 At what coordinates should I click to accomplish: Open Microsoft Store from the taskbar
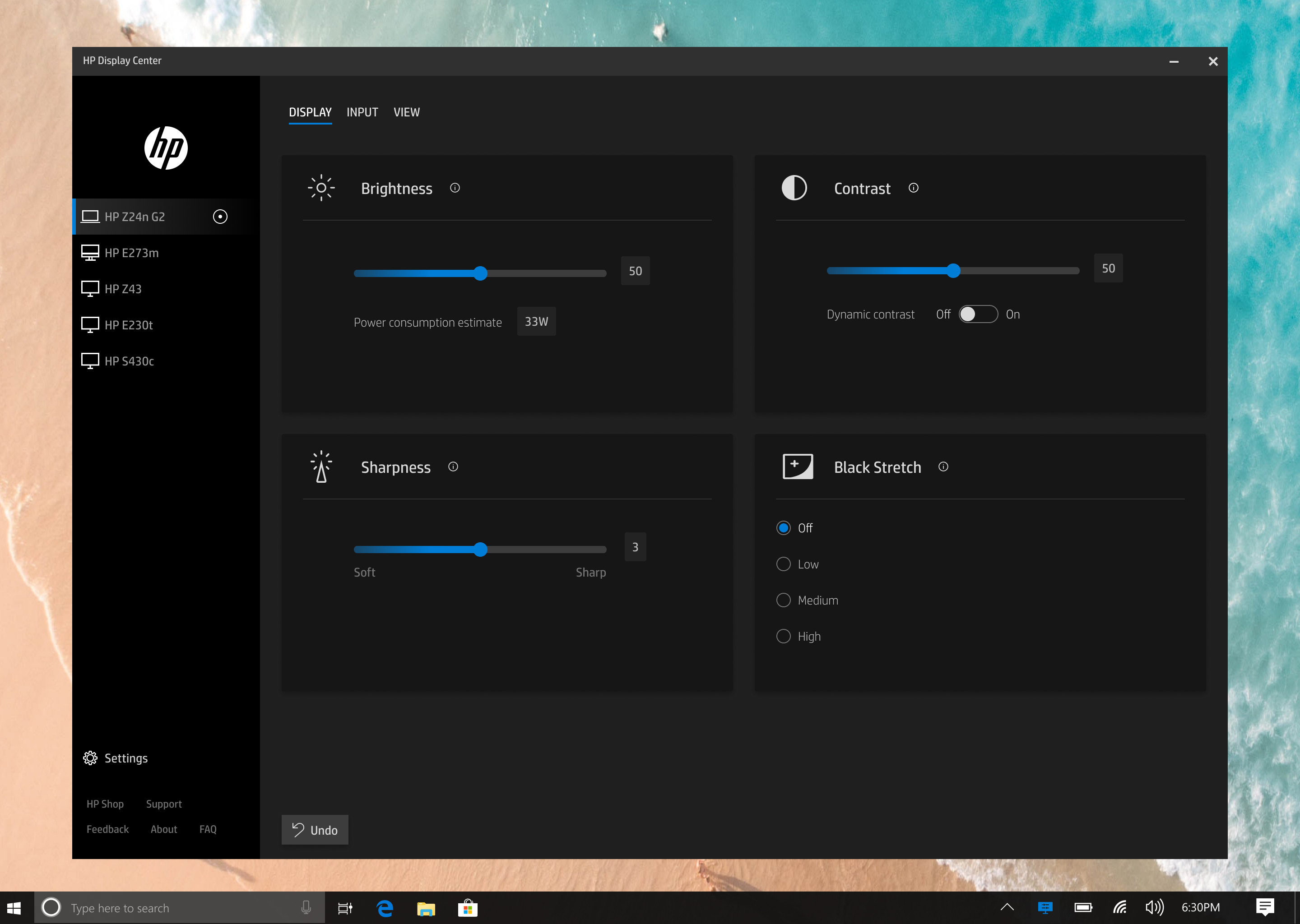click(x=467, y=908)
